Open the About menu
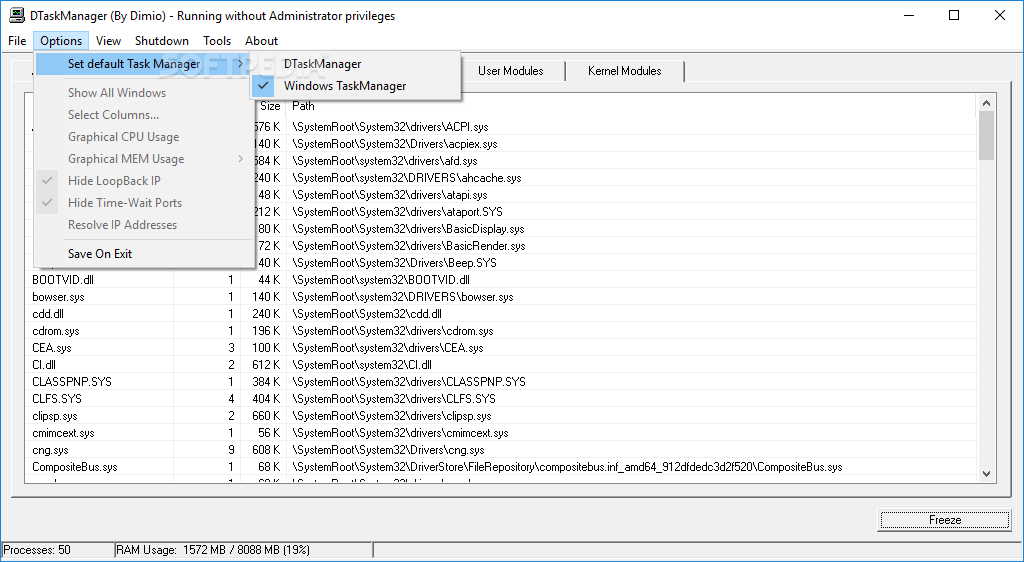Image resolution: width=1024 pixels, height=562 pixels. tap(261, 40)
